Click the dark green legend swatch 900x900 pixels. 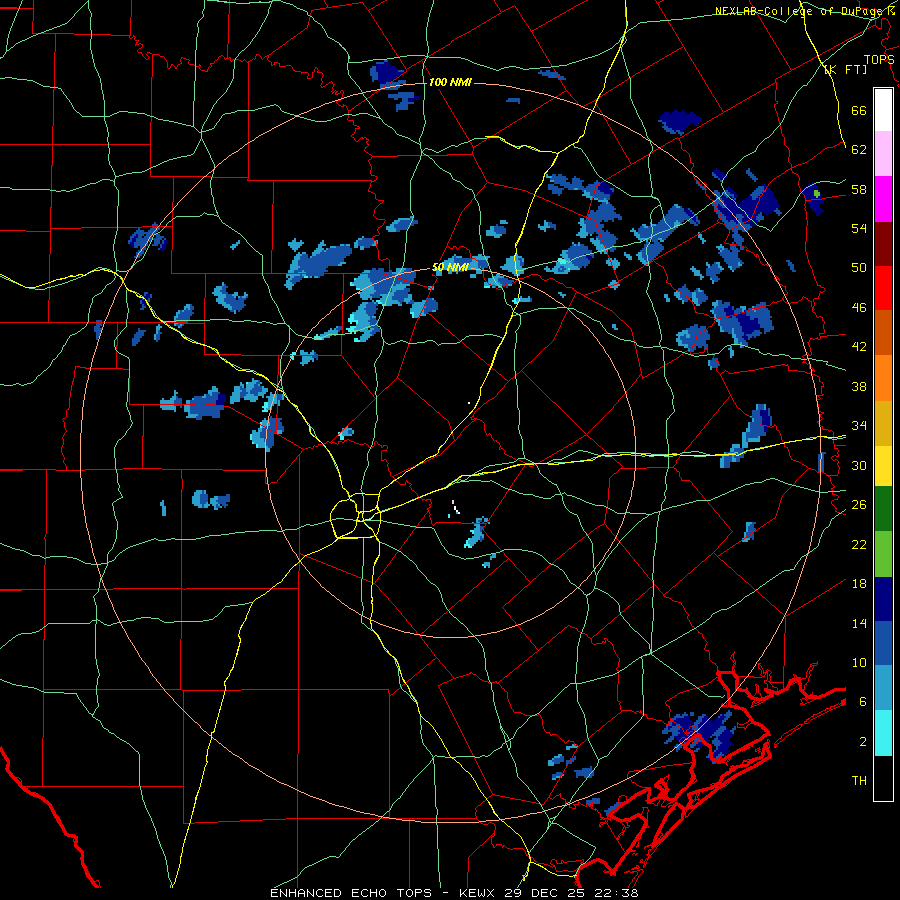tap(883, 509)
